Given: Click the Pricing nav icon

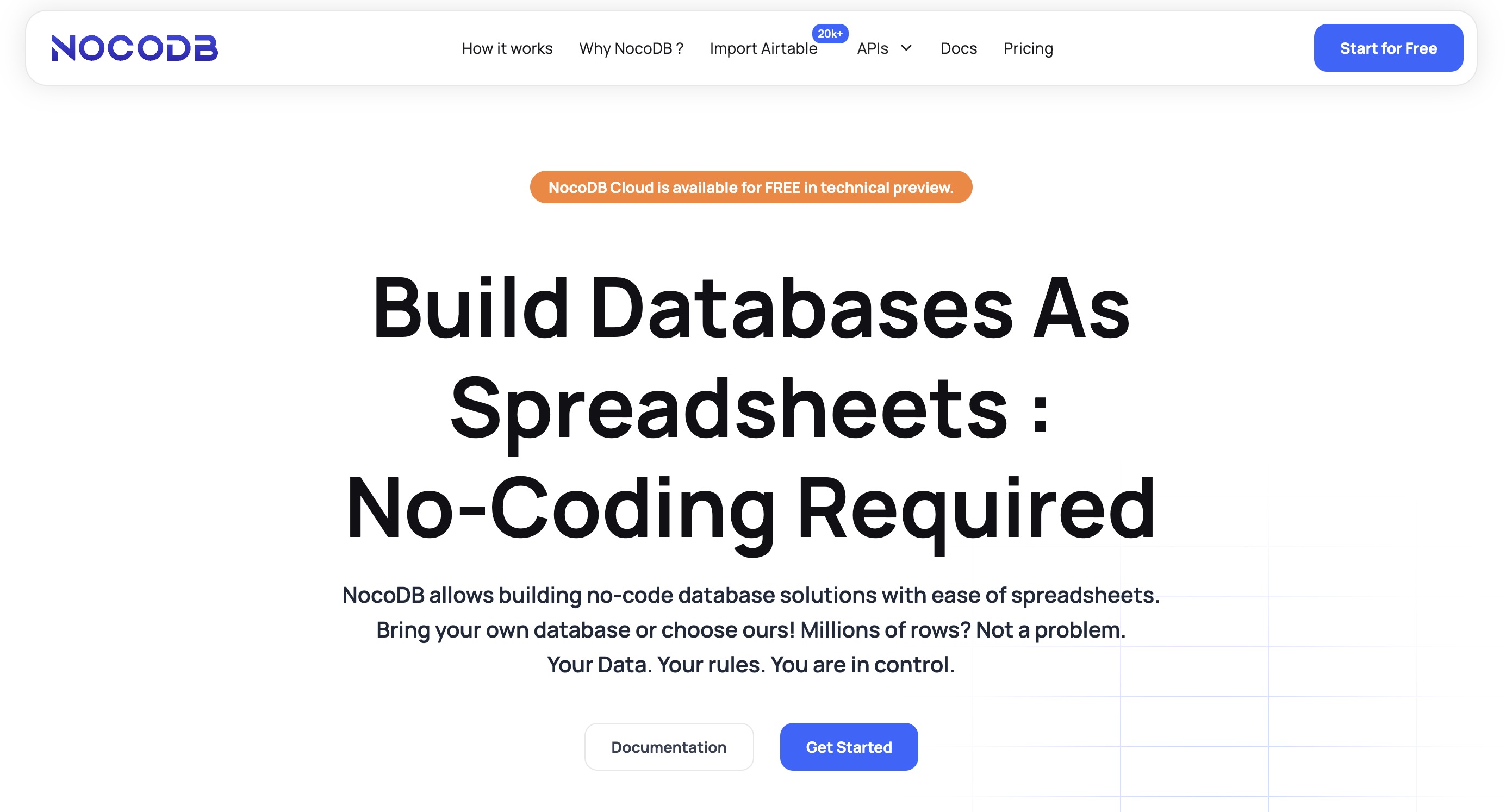Looking at the screenshot, I should [1028, 48].
